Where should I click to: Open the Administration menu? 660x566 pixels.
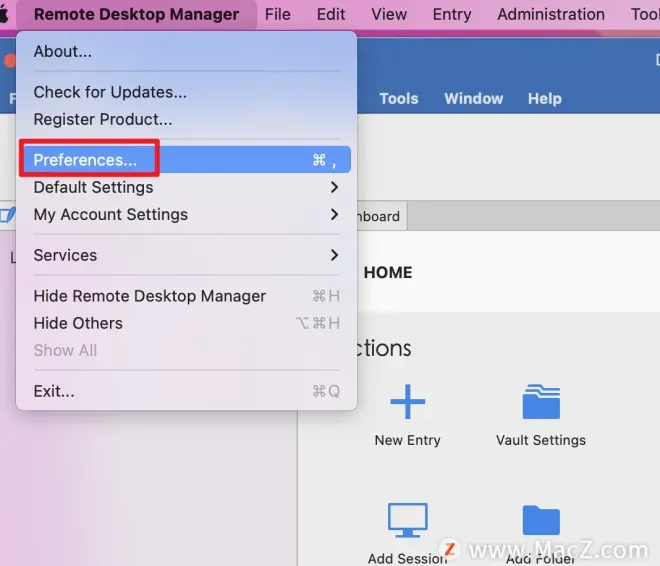[x=551, y=14]
